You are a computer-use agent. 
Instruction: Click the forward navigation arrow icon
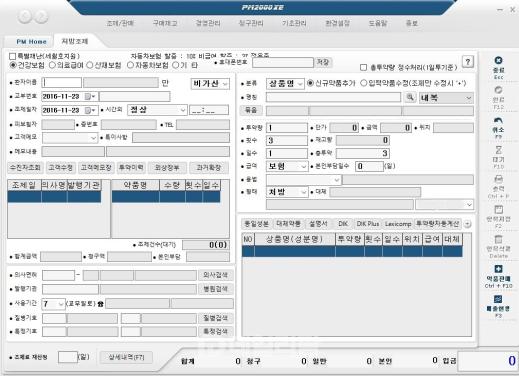tap(41, 16)
